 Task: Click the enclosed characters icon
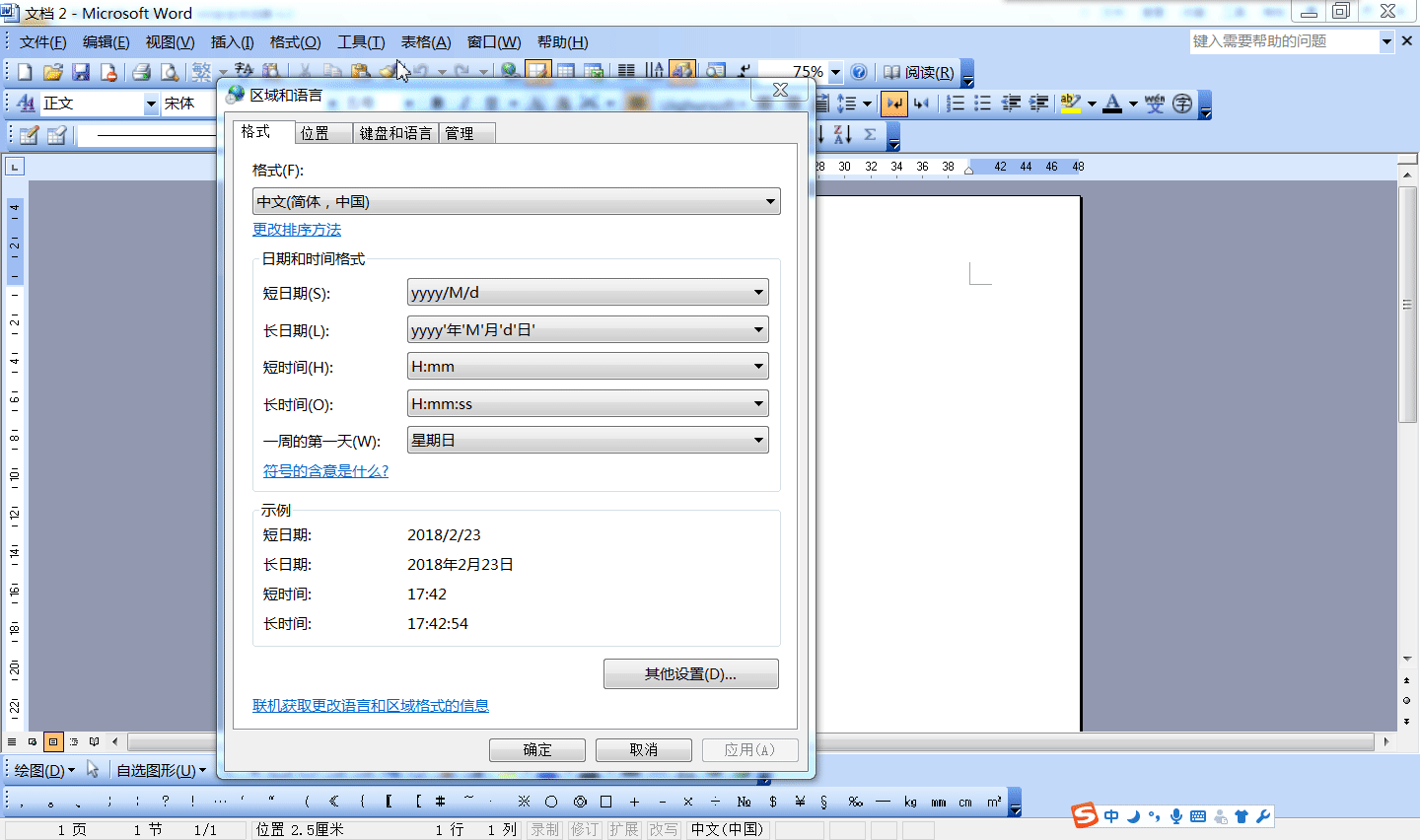(x=1182, y=104)
